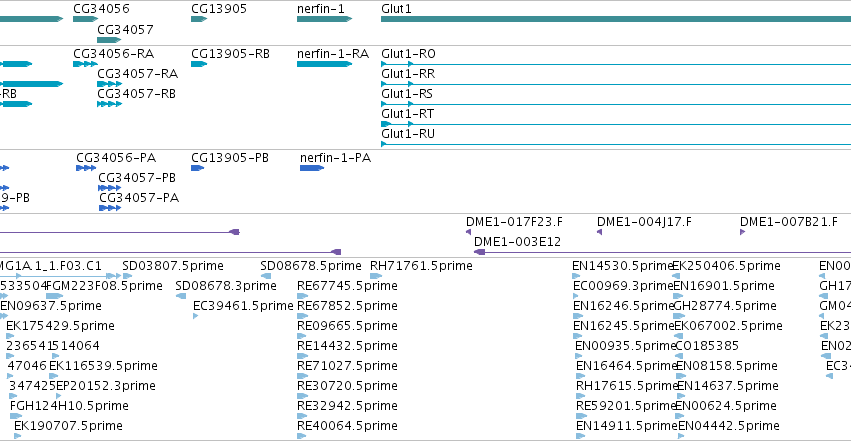This screenshot has height=441, width=851.
Task: Select the DME1-004J17.F feature label
Action: [645, 222]
